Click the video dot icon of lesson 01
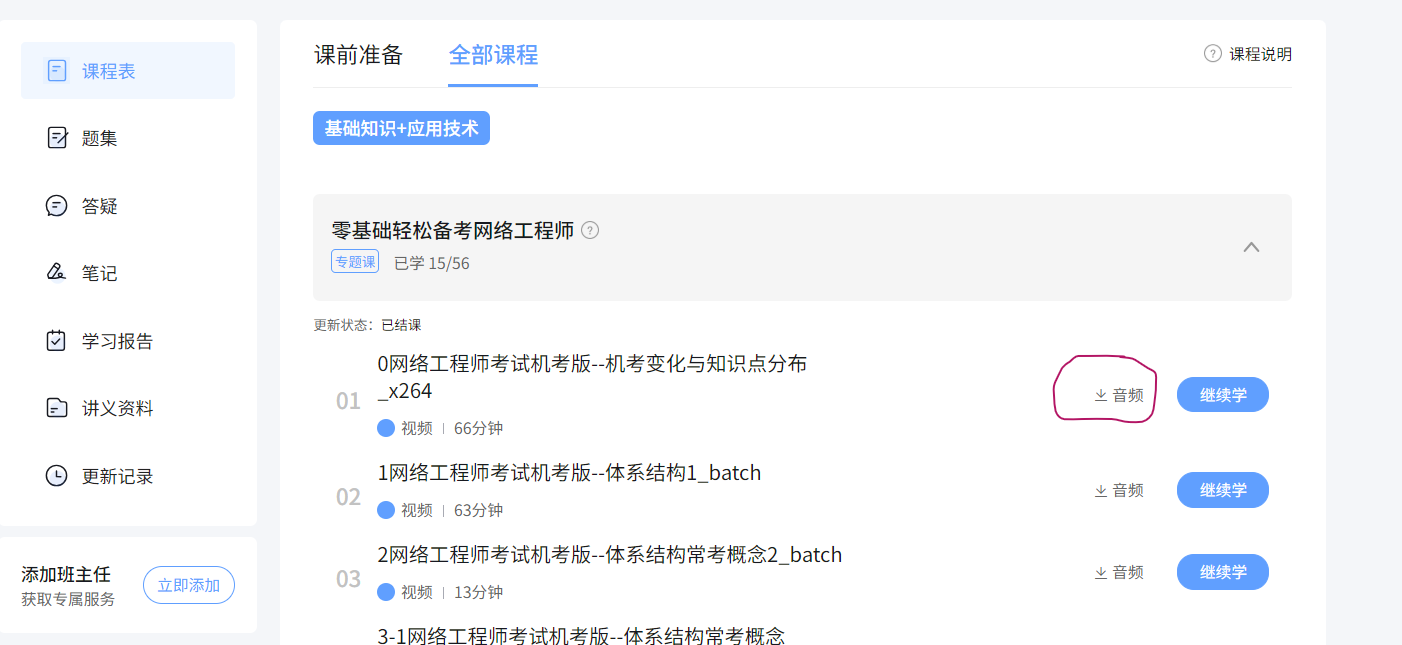 point(386,428)
